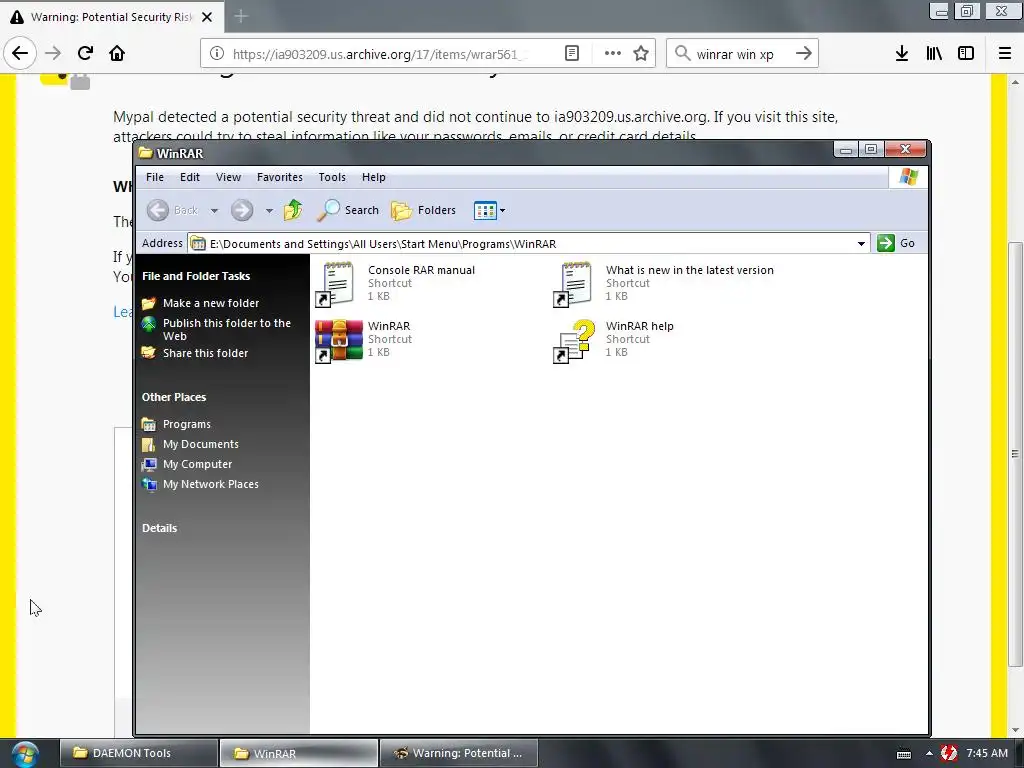1024x768 pixels.
Task: Open the WinRAR application shortcut icon
Action: [338, 341]
